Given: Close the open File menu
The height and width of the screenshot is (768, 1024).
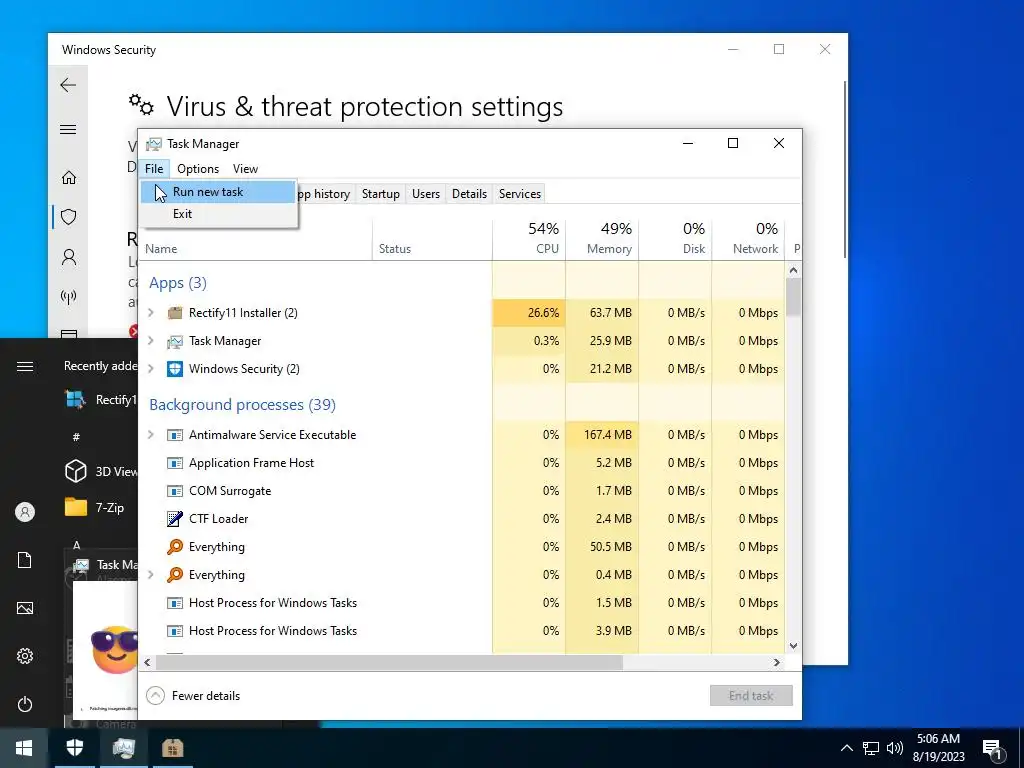Looking at the screenshot, I should [x=154, y=168].
